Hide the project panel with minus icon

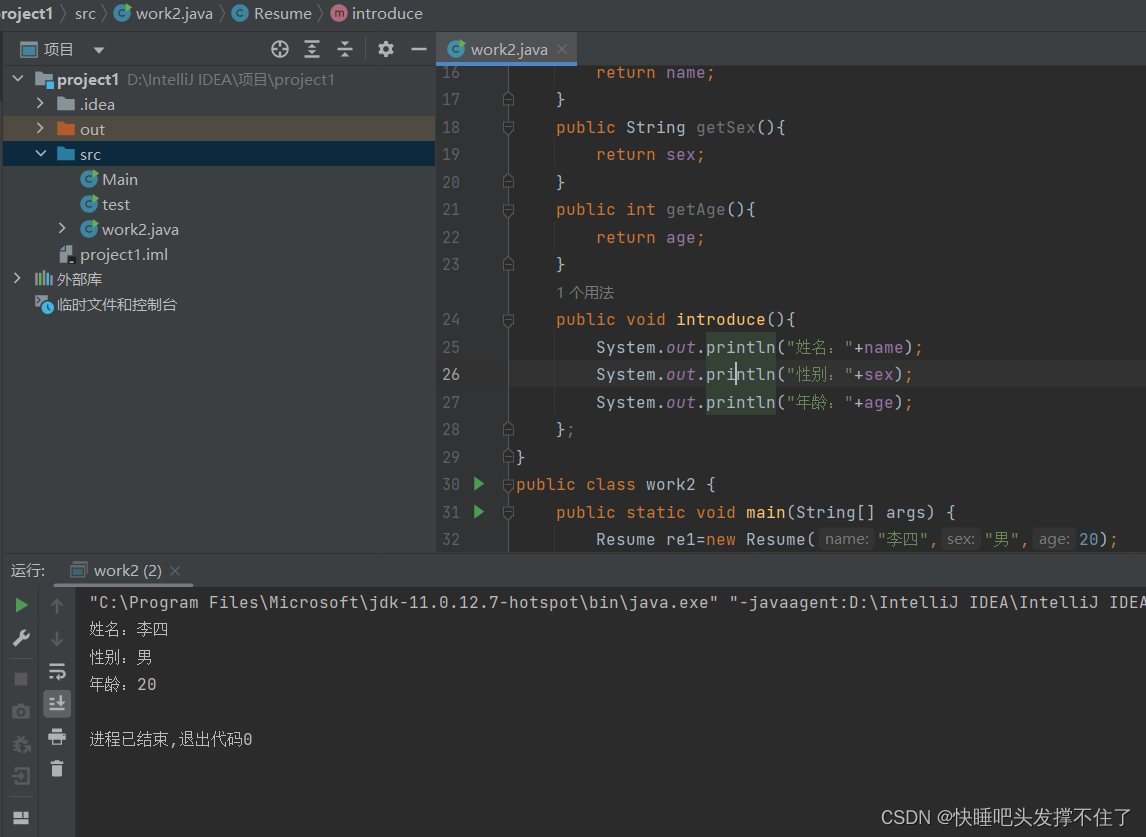(419, 49)
